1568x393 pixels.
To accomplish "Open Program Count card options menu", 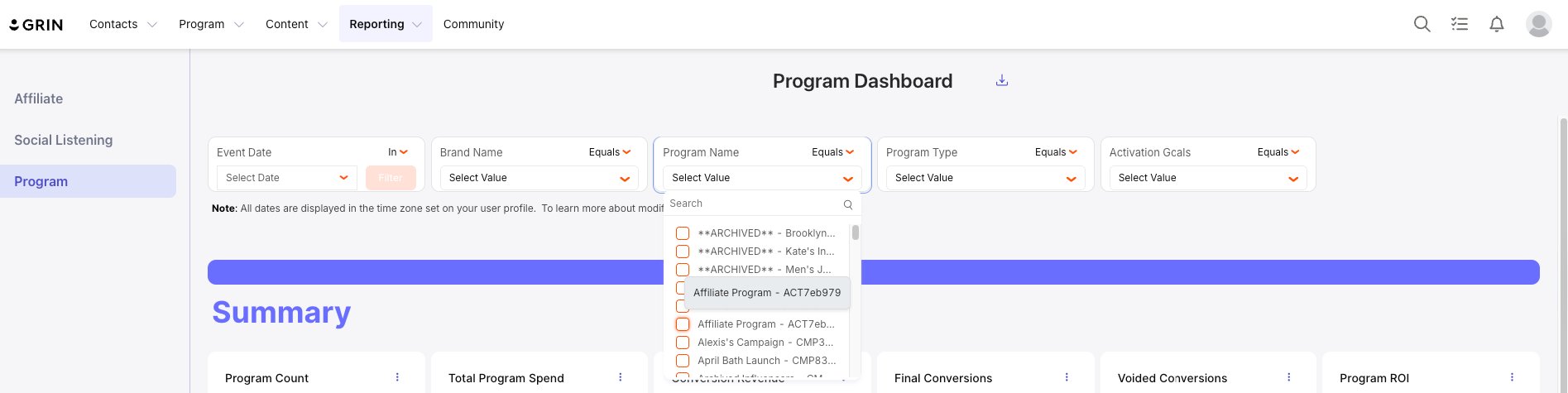I will coord(397,377).
